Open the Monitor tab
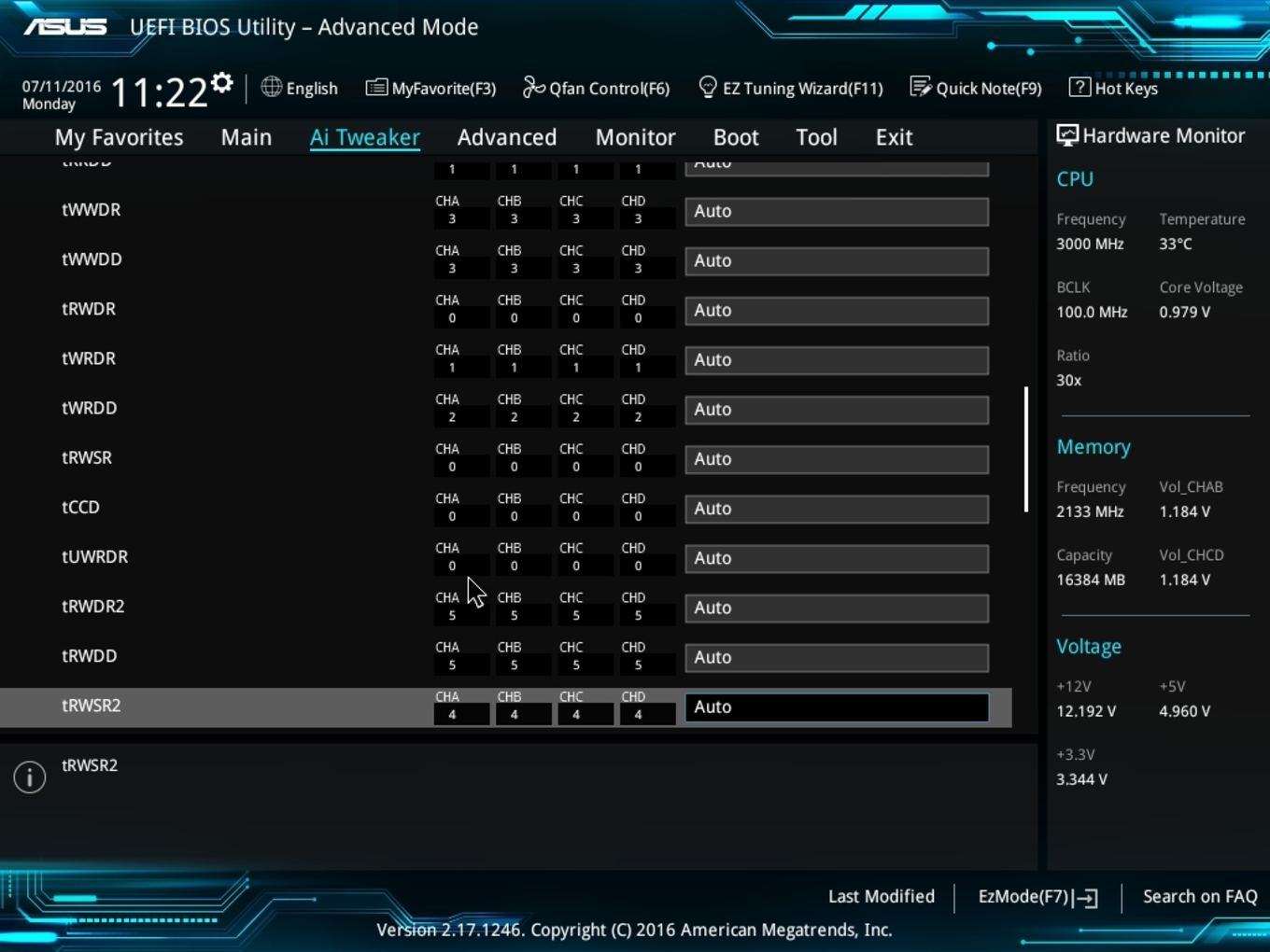This screenshot has height=952, width=1270. tap(635, 137)
